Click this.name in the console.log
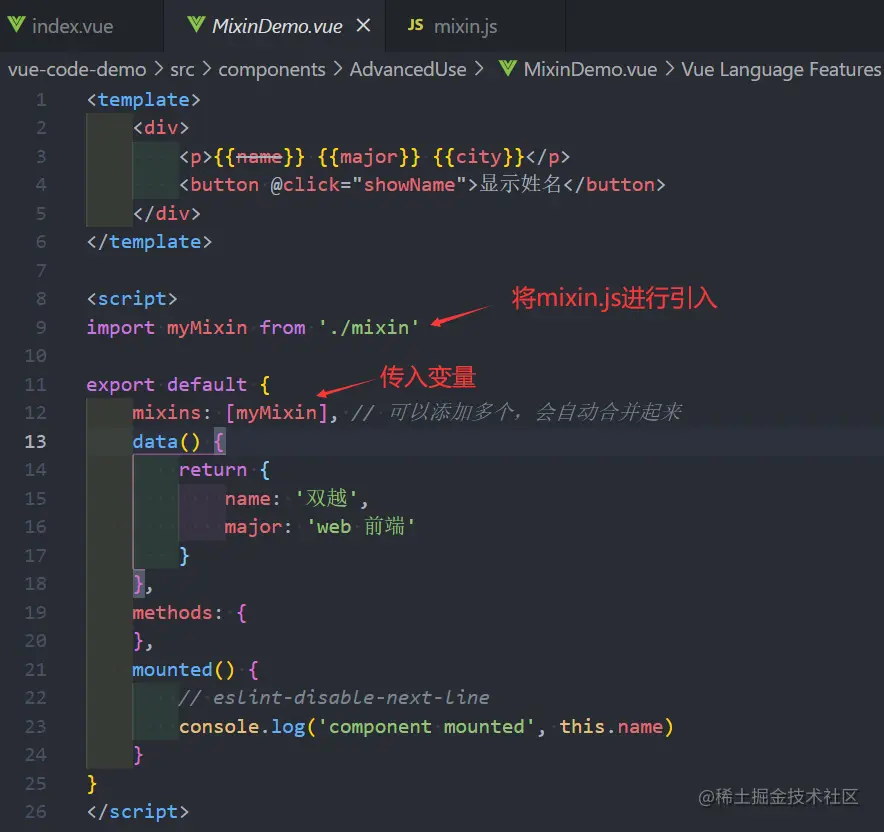The image size is (884, 832). coord(611,726)
